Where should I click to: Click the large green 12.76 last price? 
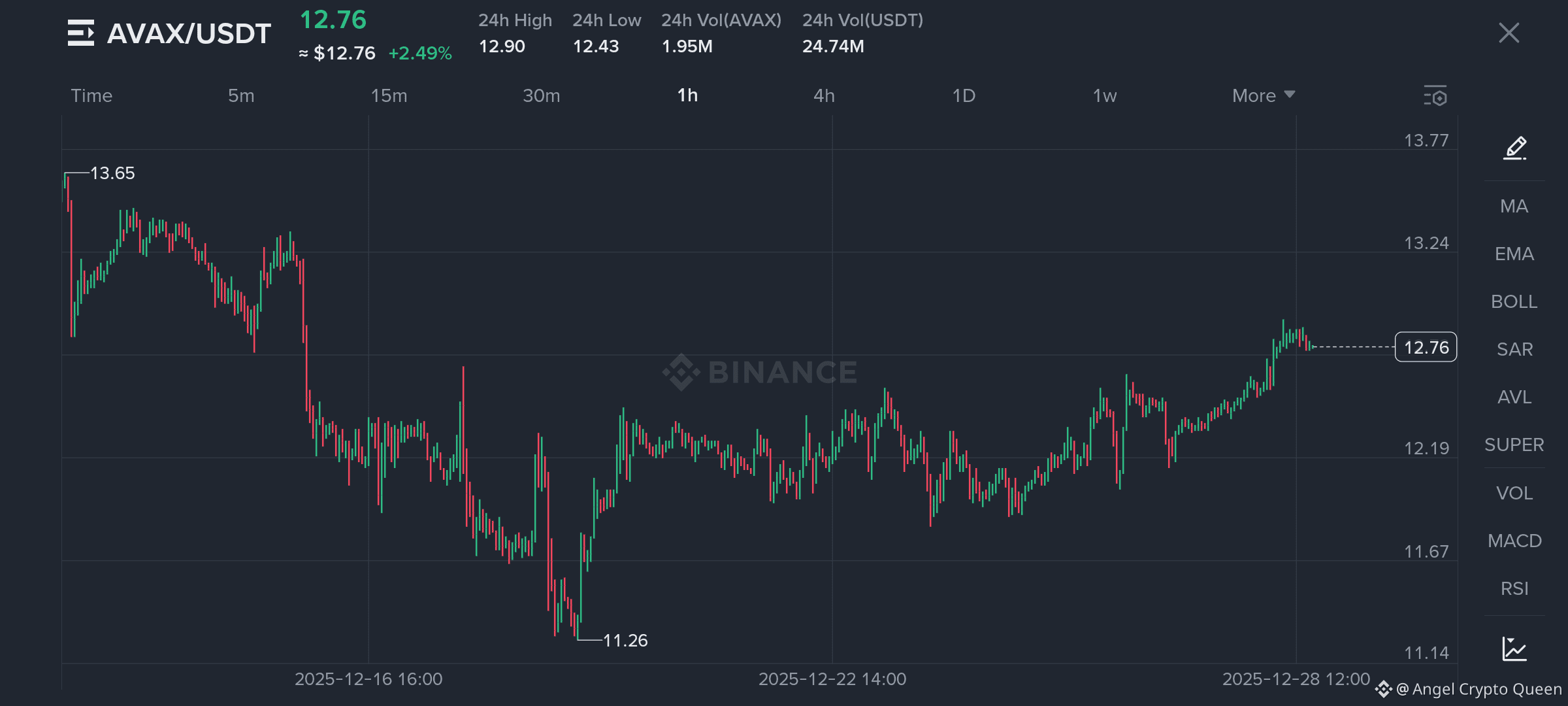333,20
